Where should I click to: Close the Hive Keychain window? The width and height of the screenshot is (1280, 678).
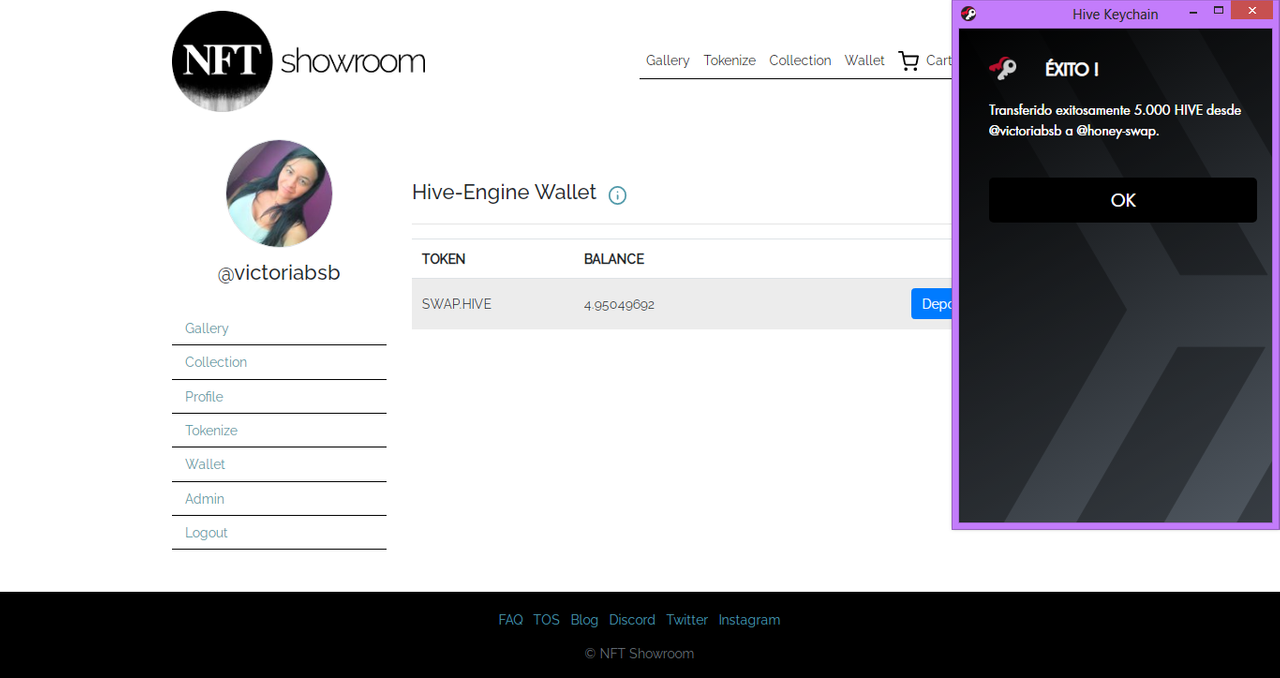click(1253, 11)
